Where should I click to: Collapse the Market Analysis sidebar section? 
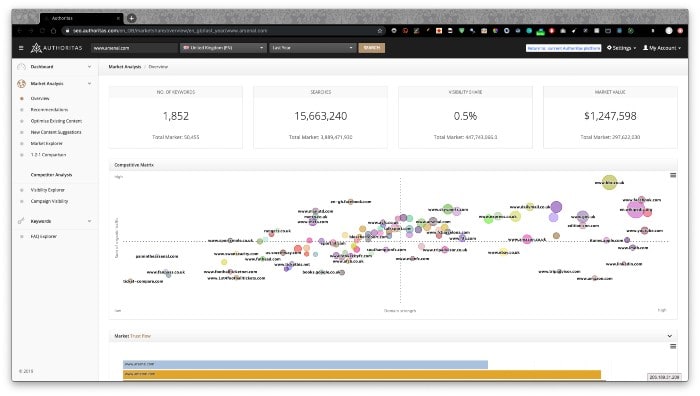coord(89,84)
